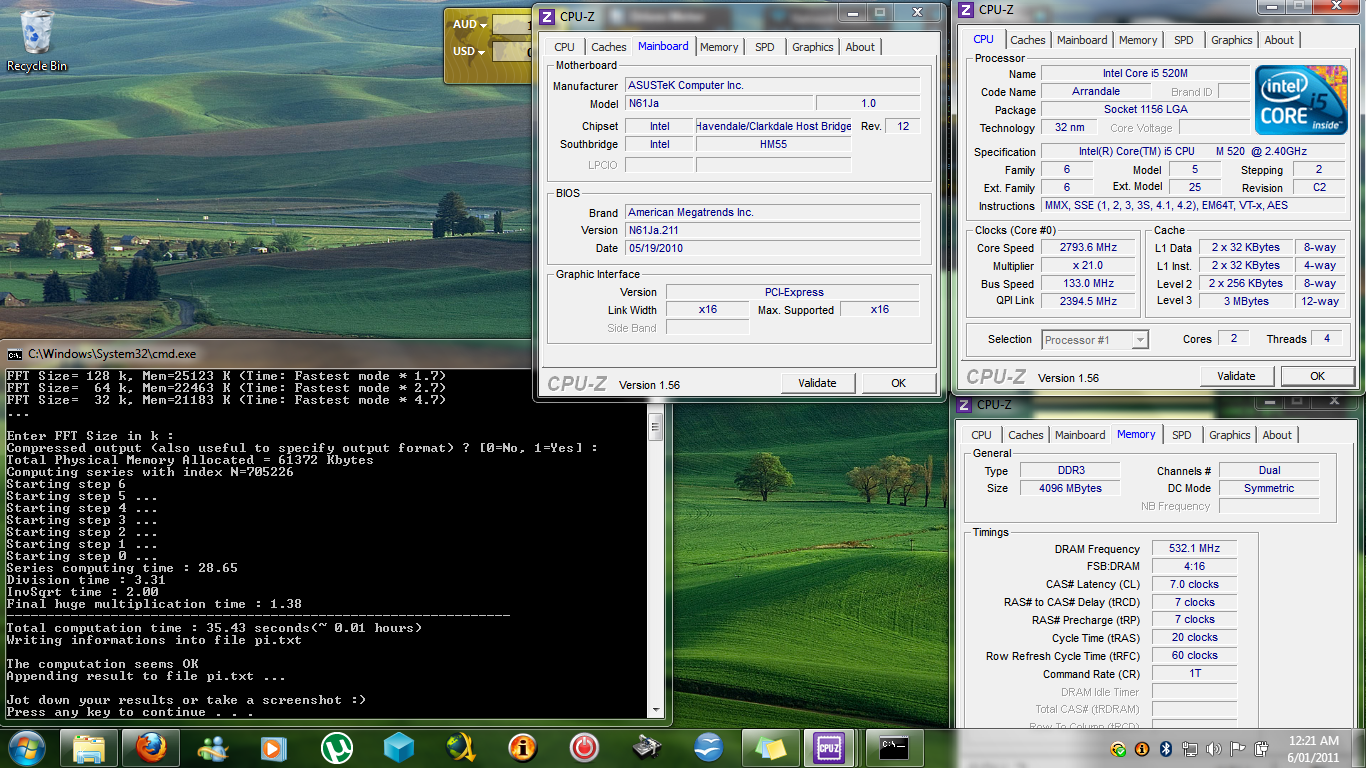The width and height of the screenshot is (1366, 768).
Task: Click the Code Name Arrandale field
Action: tap(1096, 92)
